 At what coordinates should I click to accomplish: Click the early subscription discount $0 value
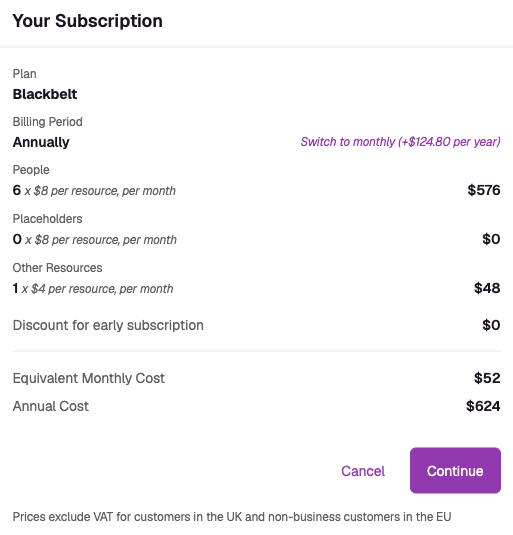[x=491, y=325]
